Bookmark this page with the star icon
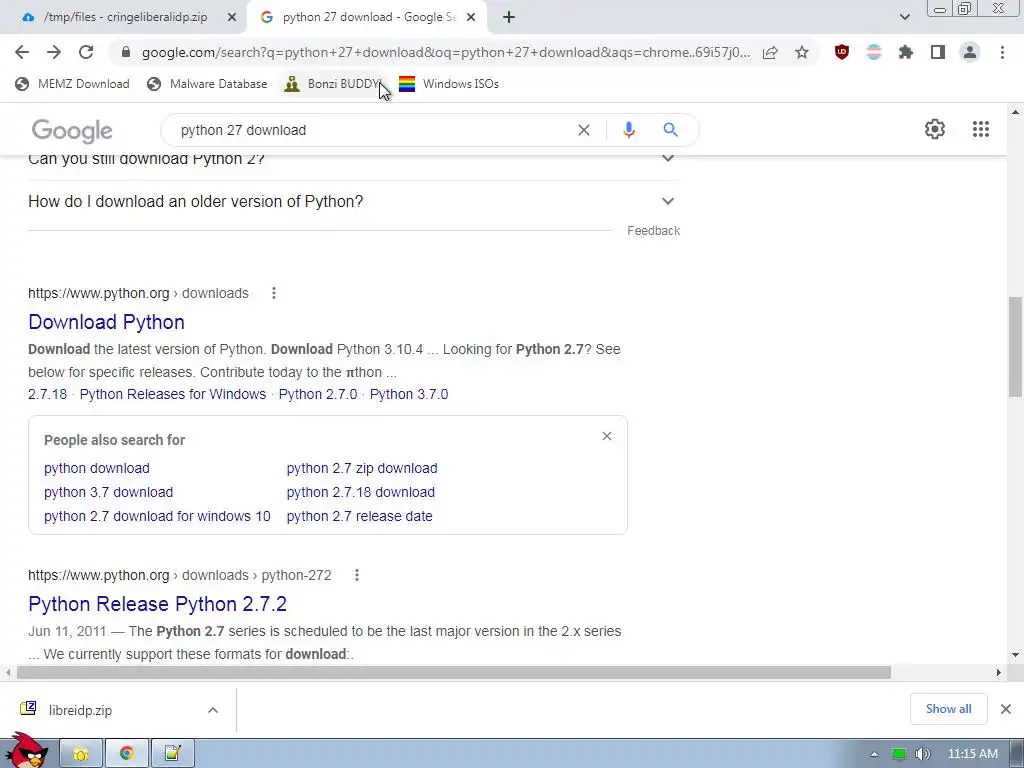 pyautogui.click(x=802, y=52)
